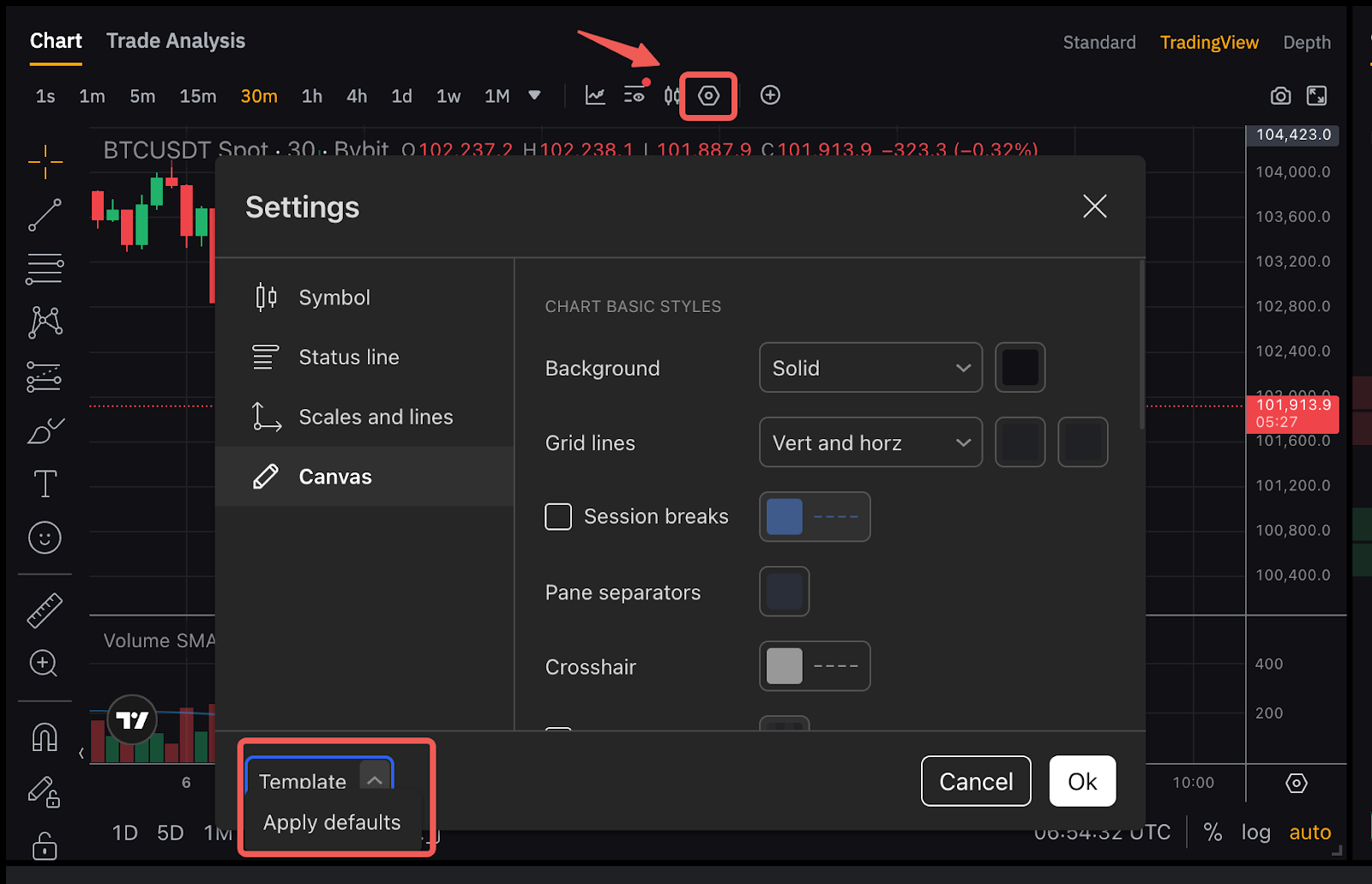The height and width of the screenshot is (884, 1372).
Task: Switch to the Trade Analysis tab
Action: coord(176,41)
